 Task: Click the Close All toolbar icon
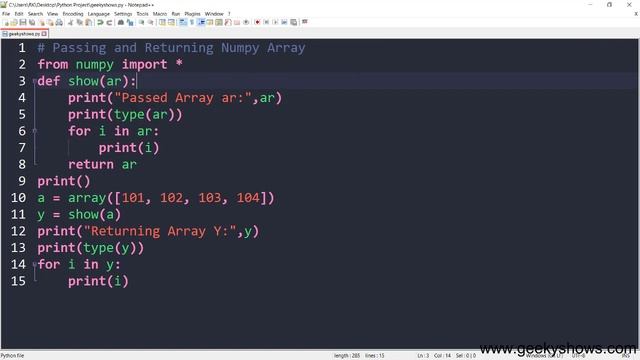[x=50, y=22]
